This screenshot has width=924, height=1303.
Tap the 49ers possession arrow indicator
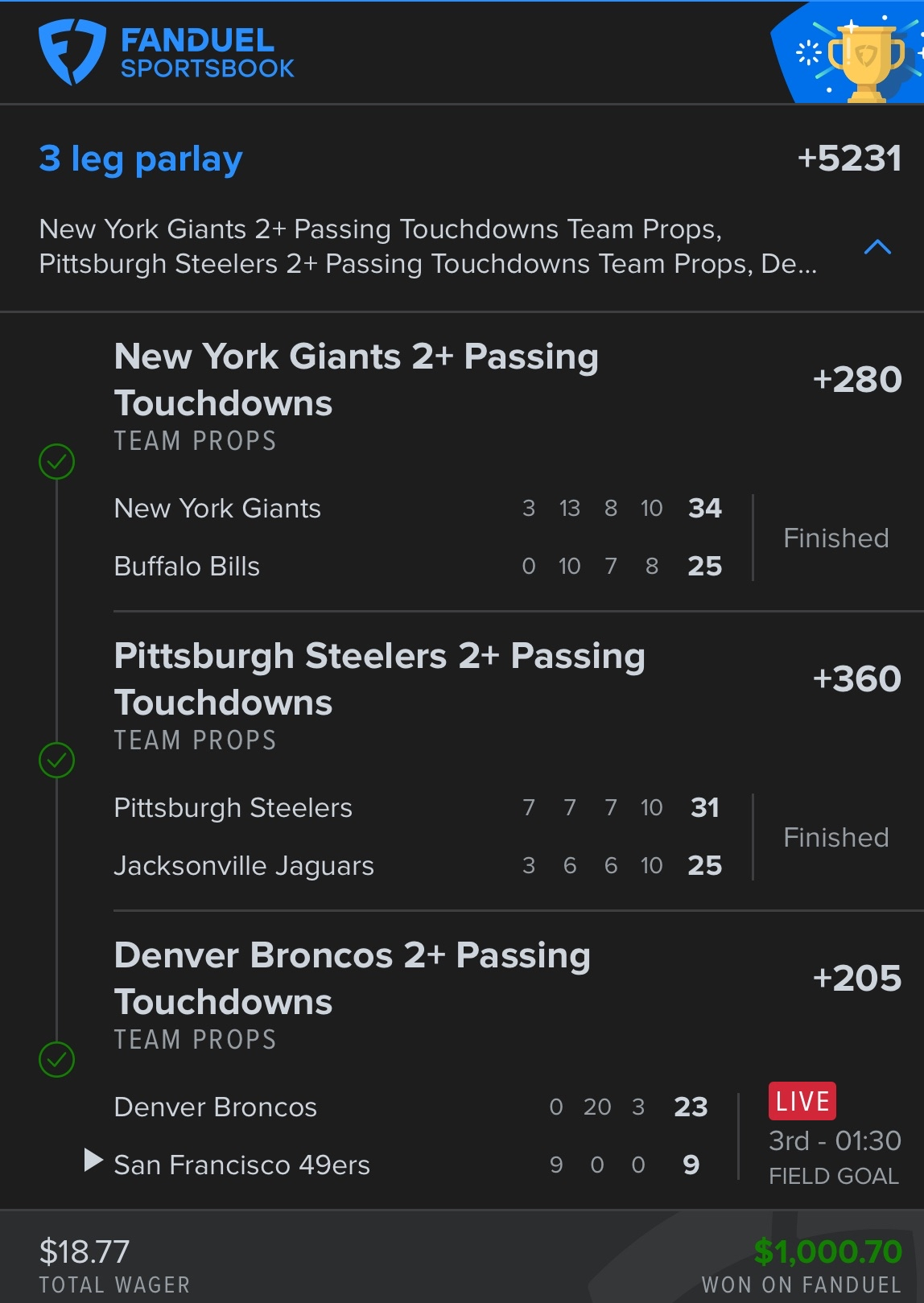click(93, 1161)
